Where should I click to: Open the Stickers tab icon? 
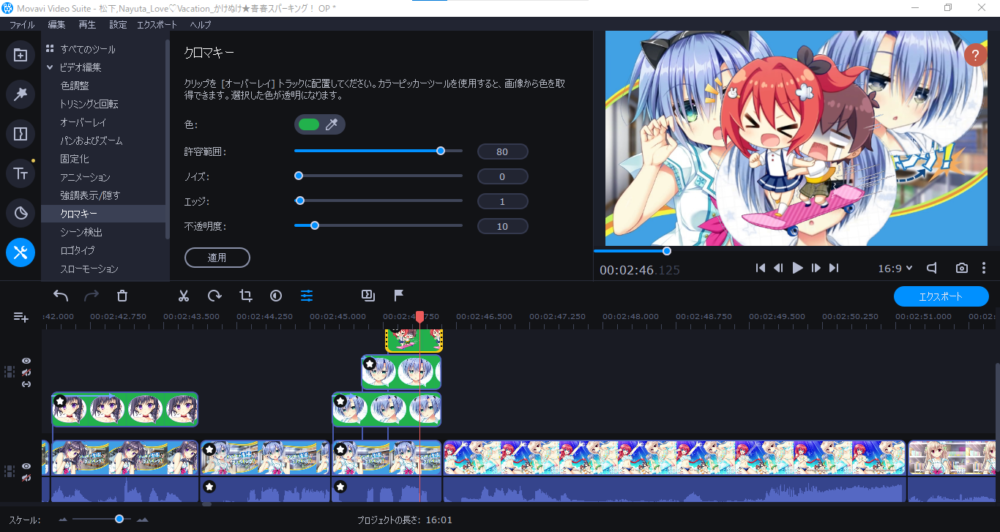[x=20, y=213]
